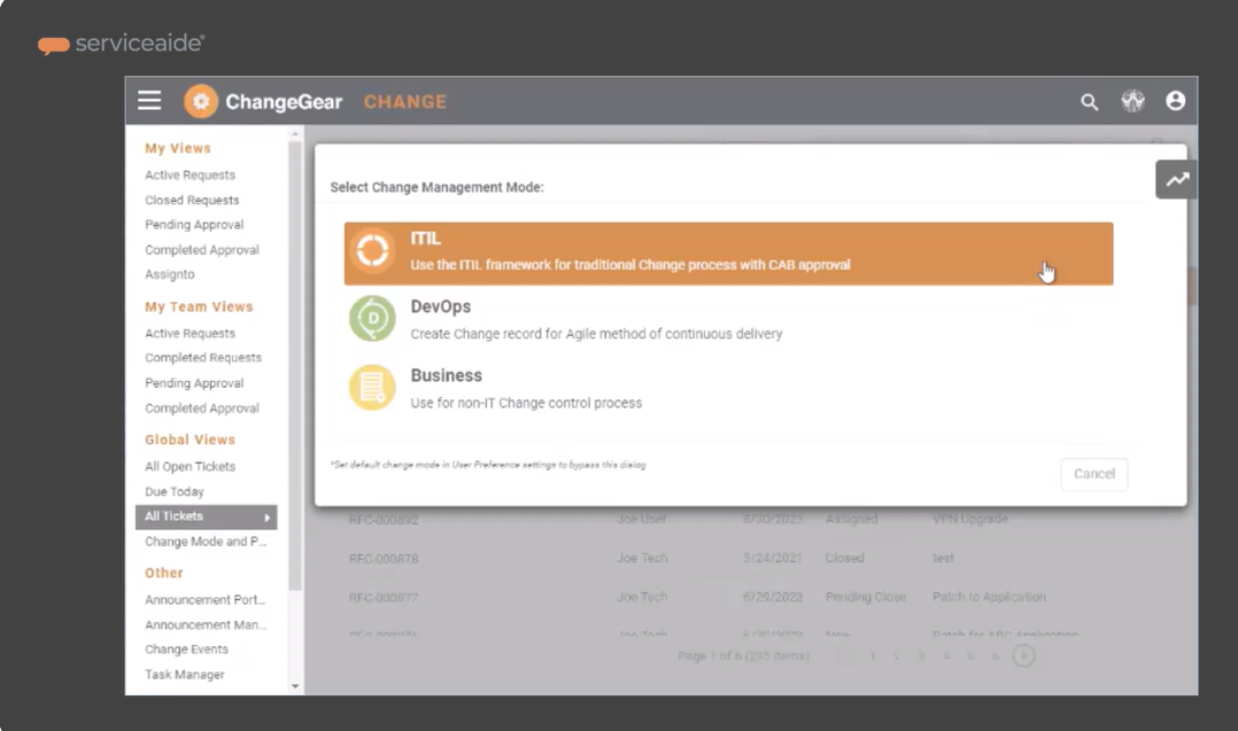The height and width of the screenshot is (731, 1238).
Task: Click the VPN Upgrade summary cell
Action: pos(970,520)
